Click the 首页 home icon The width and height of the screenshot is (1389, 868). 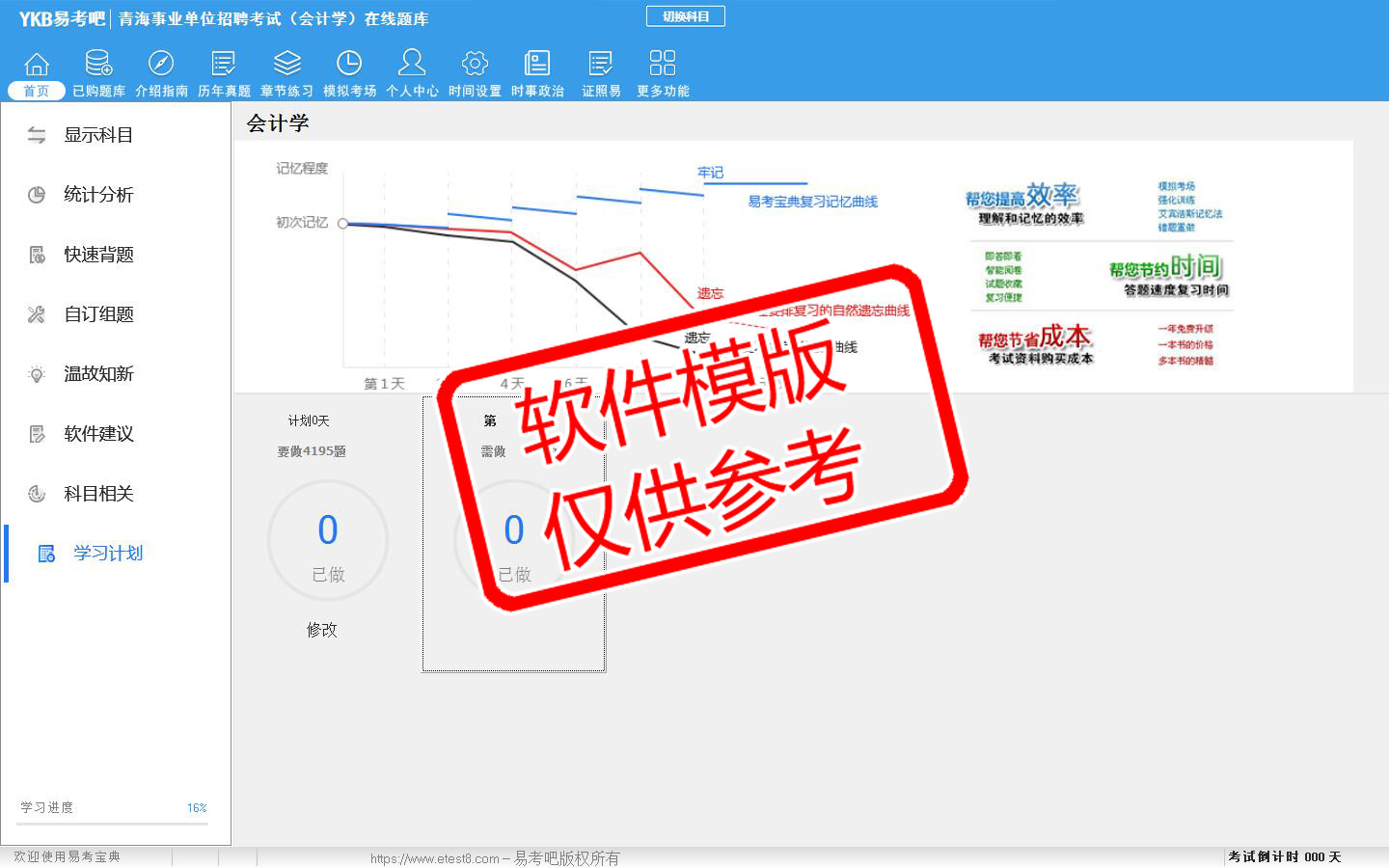(37, 65)
